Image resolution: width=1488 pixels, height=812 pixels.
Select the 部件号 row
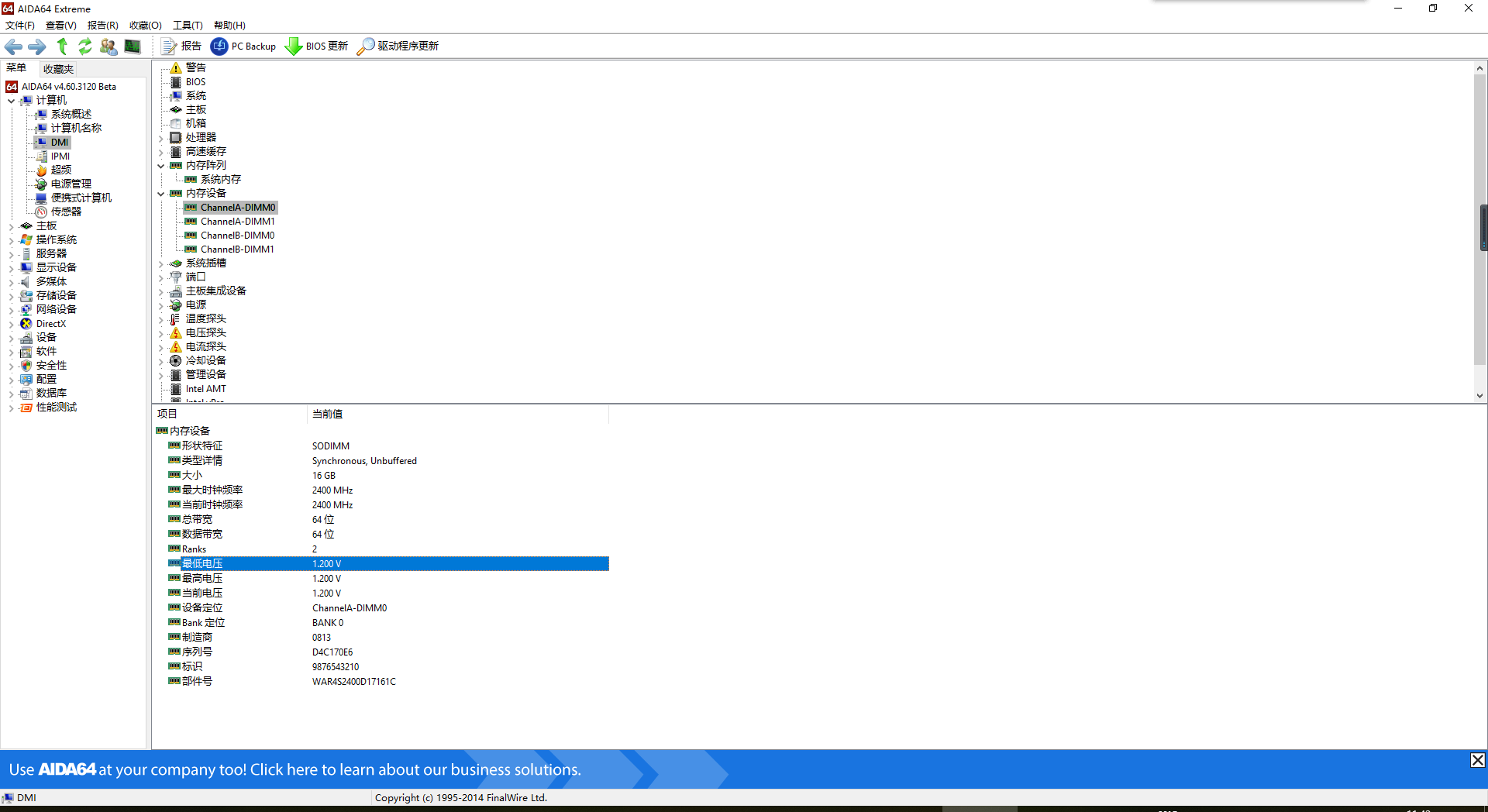pyautogui.click(x=387, y=682)
